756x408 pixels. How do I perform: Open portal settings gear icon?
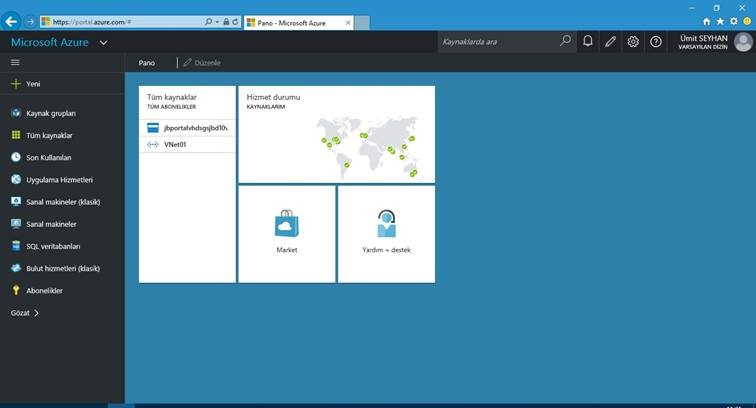click(x=633, y=41)
